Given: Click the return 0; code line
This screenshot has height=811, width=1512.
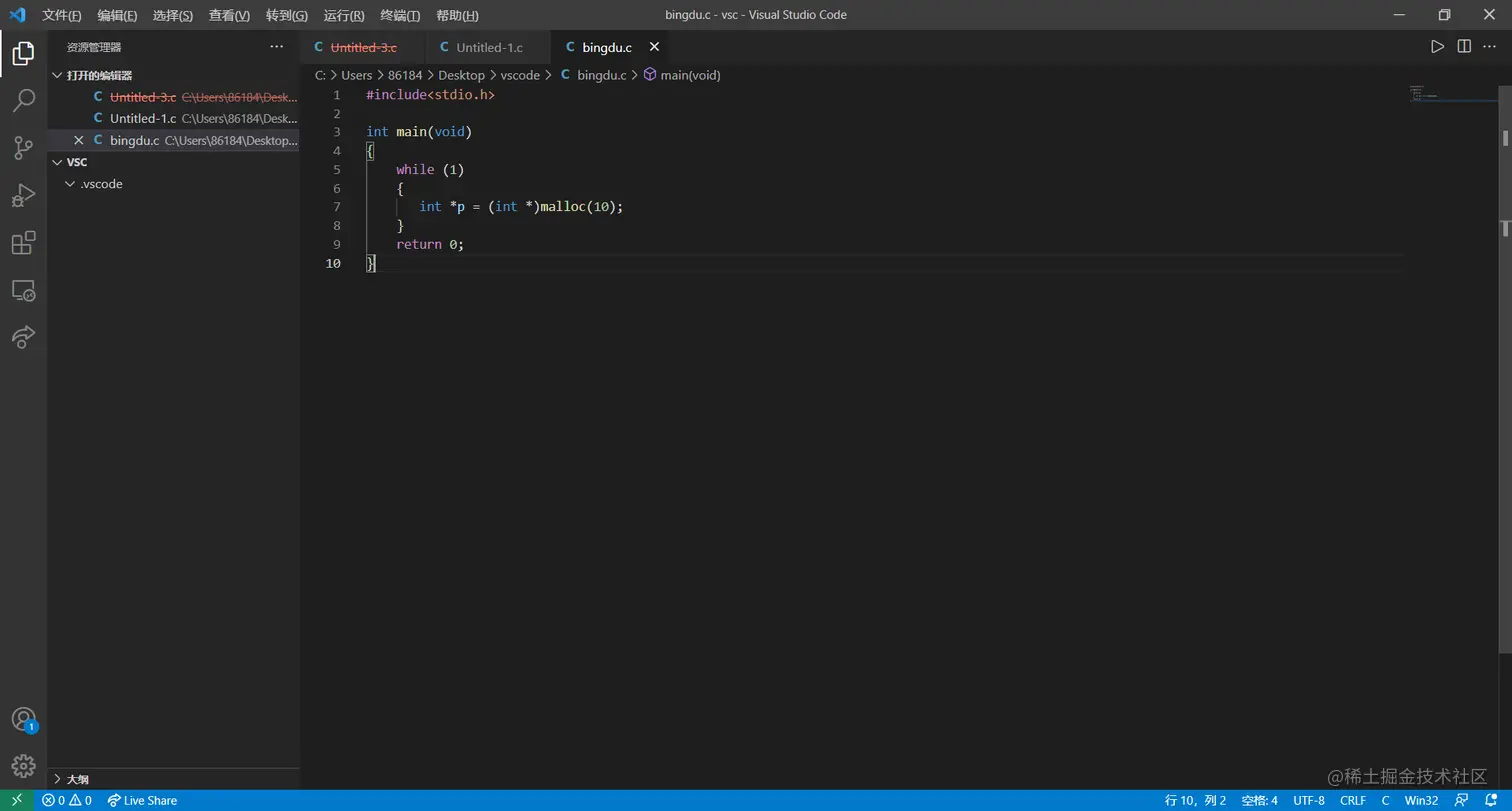Looking at the screenshot, I should coord(430,244).
